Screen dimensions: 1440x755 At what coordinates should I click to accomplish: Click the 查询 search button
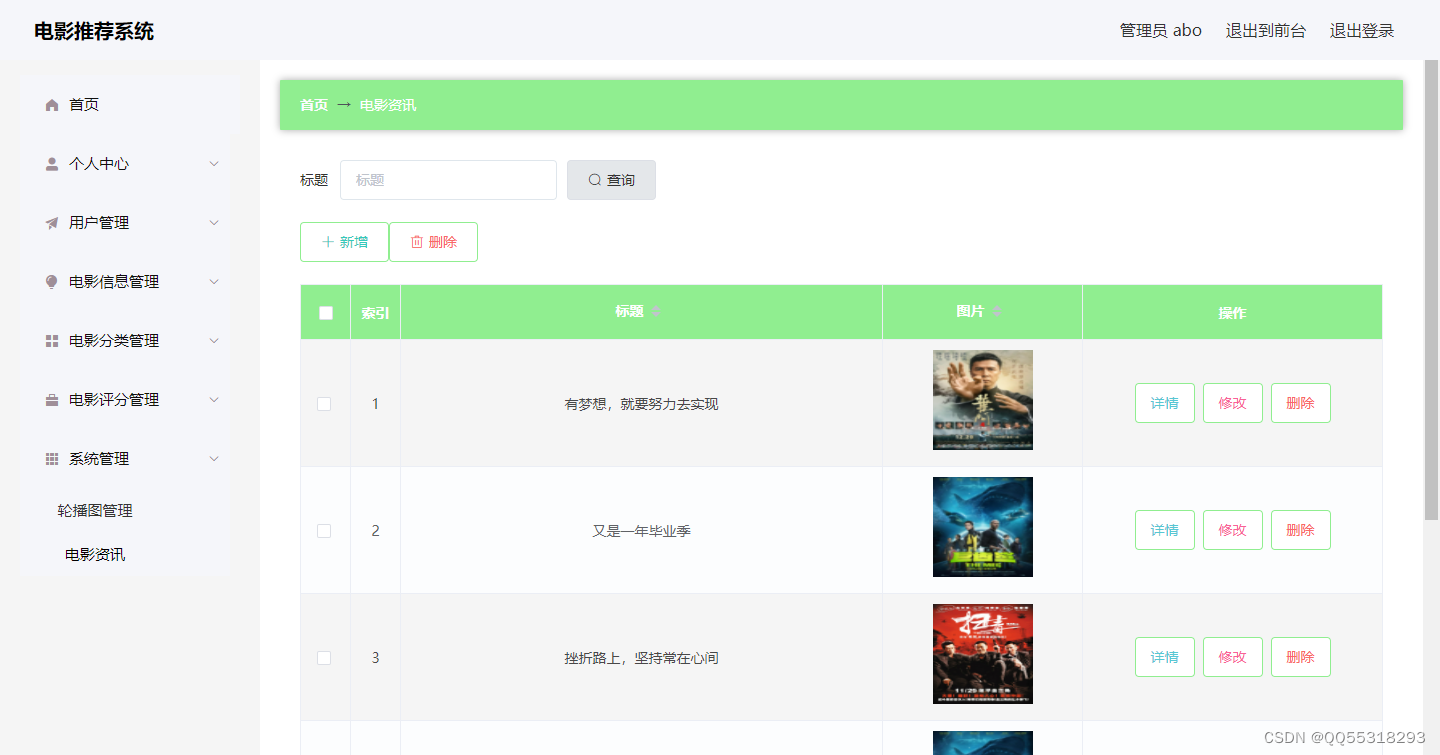(x=611, y=180)
